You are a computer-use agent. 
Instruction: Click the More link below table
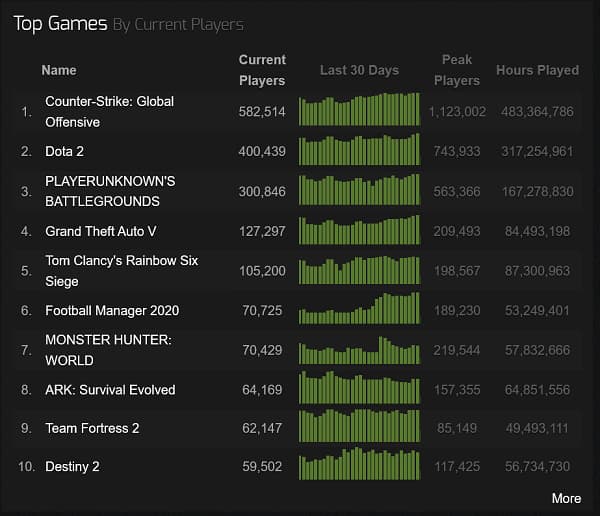coord(565,498)
